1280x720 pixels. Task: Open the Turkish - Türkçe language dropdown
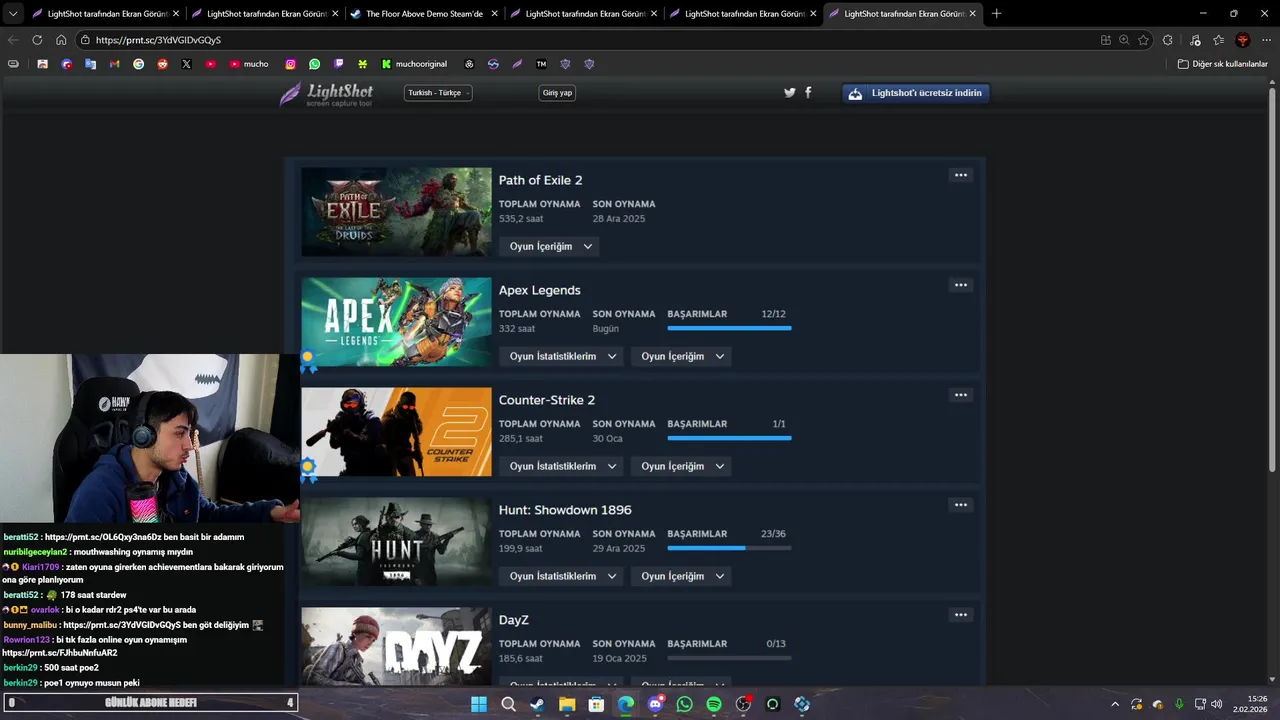click(438, 93)
